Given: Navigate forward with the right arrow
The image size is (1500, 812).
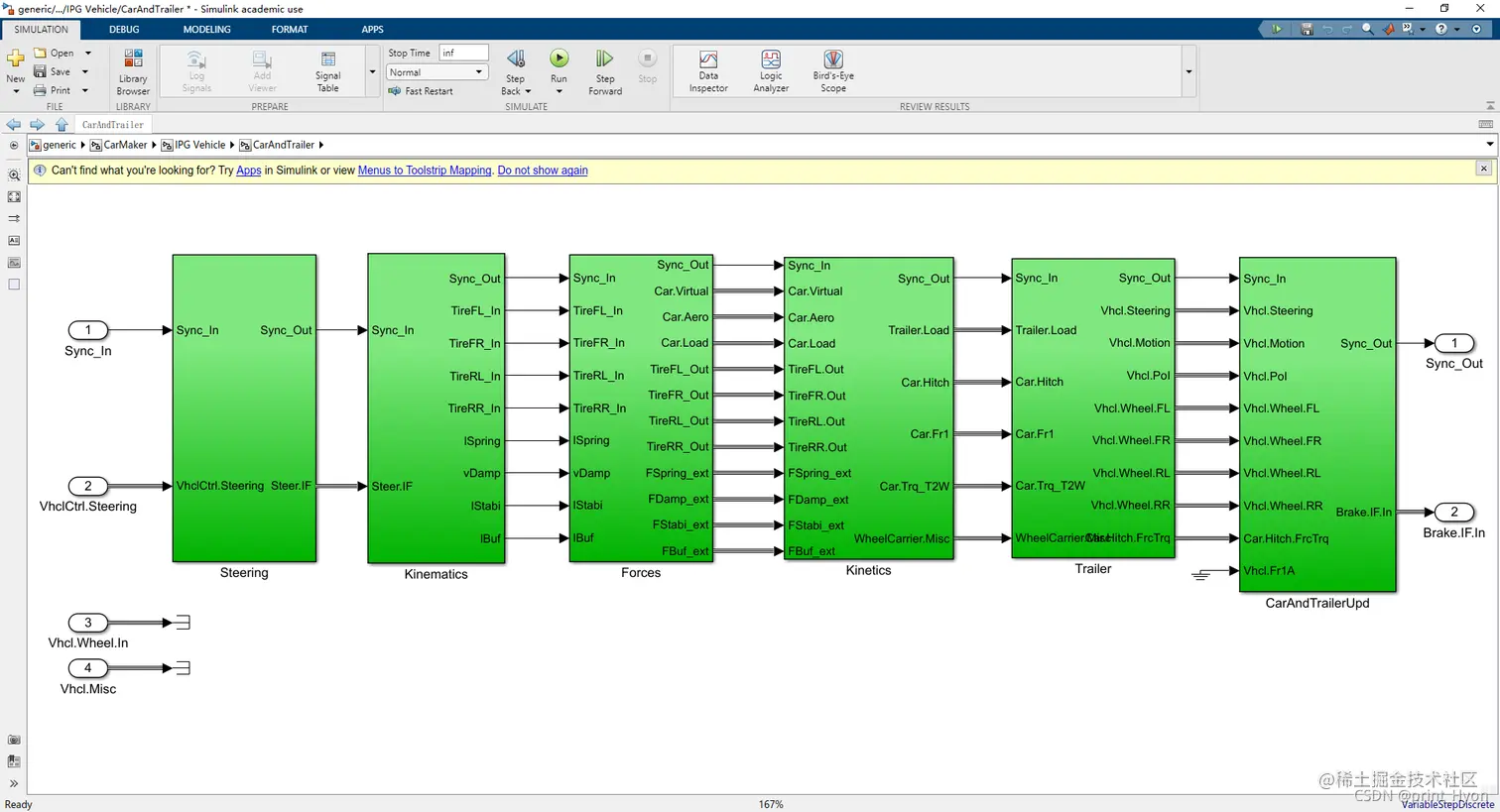Looking at the screenshot, I should tap(37, 125).
